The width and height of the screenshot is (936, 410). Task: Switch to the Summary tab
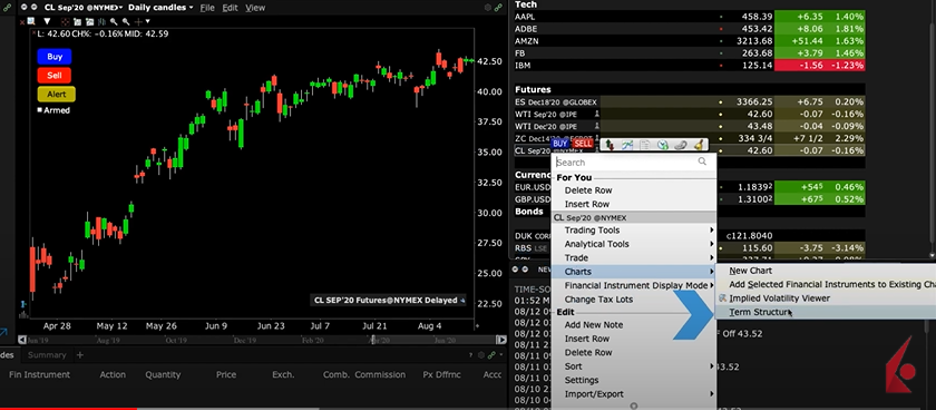pyautogui.click(x=47, y=355)
